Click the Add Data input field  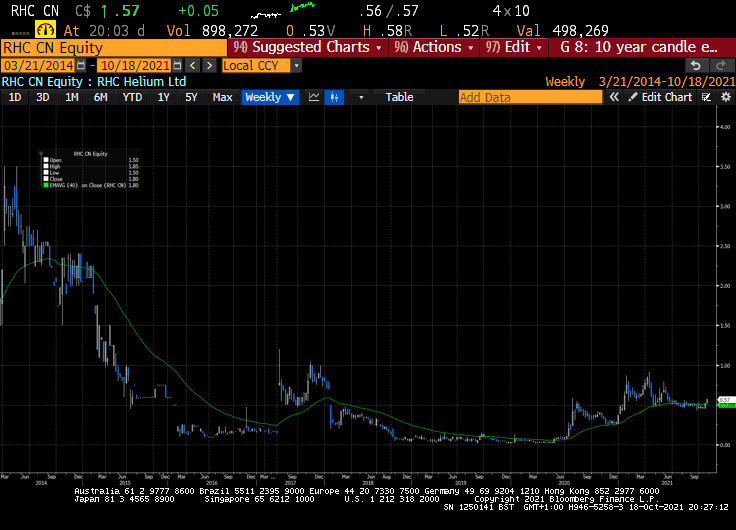point(530,97)
